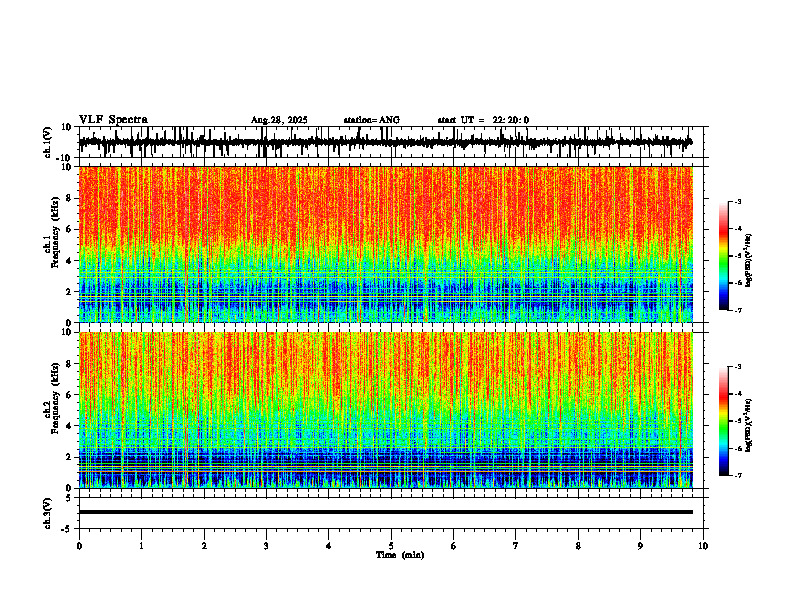The width and height of the screenshot is (792, 612).
Task: Click the "9" minute tick on time axis
Action: (640, 546)
